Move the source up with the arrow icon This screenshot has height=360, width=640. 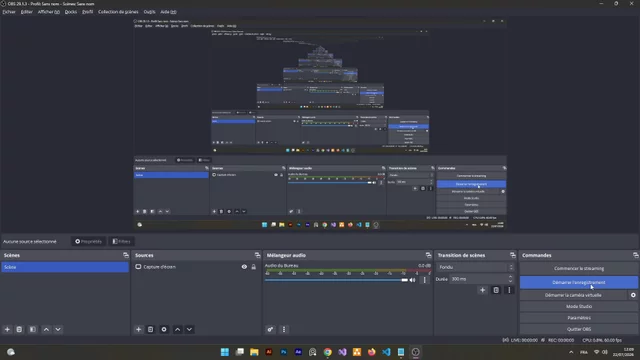tap(178, 329)
